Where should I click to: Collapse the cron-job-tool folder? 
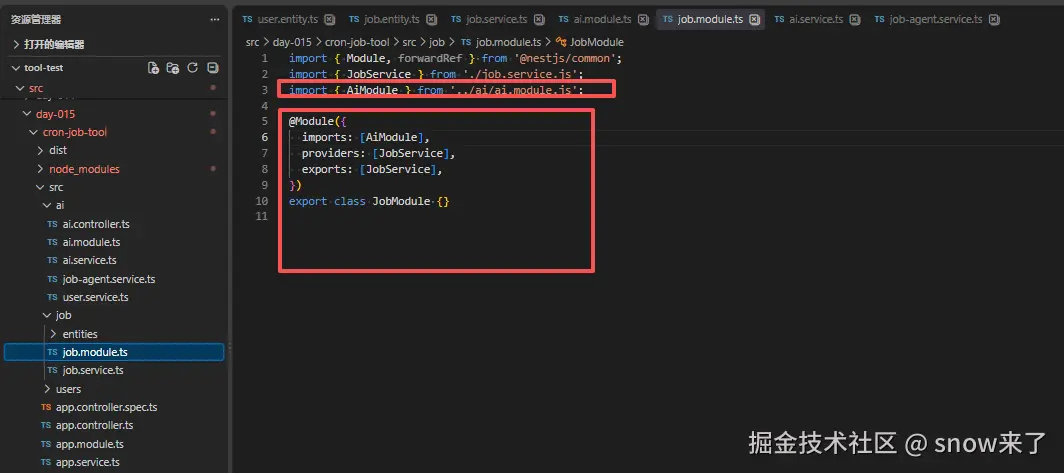34,132
